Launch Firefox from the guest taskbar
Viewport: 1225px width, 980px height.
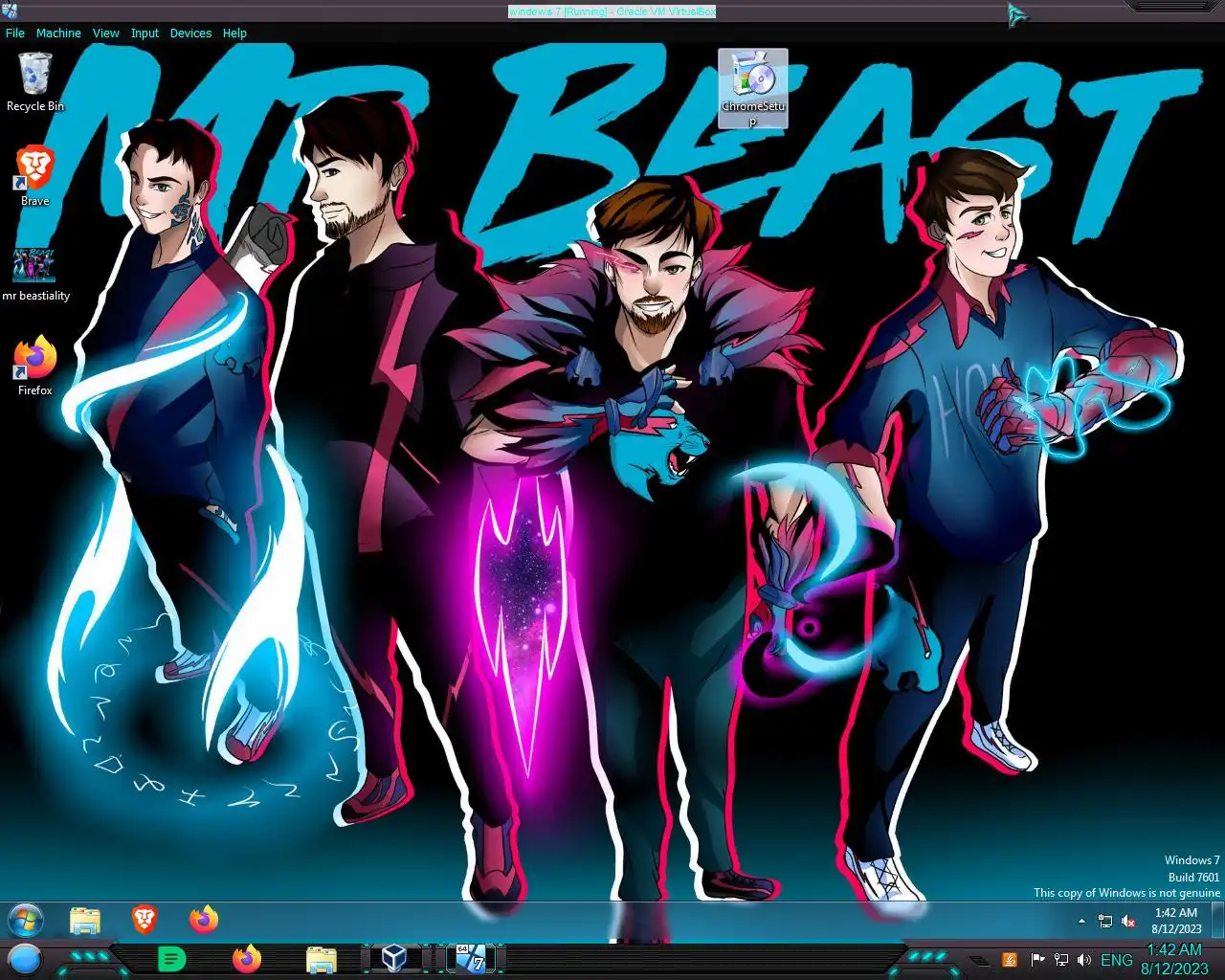(x=203, y=920)
